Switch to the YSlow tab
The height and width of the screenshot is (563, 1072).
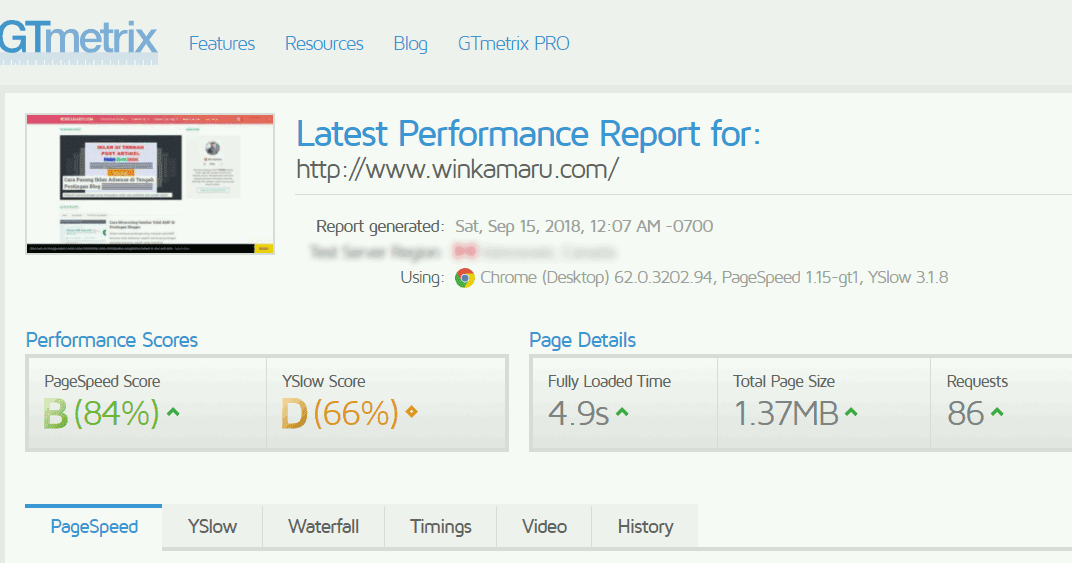coord(213,527)
